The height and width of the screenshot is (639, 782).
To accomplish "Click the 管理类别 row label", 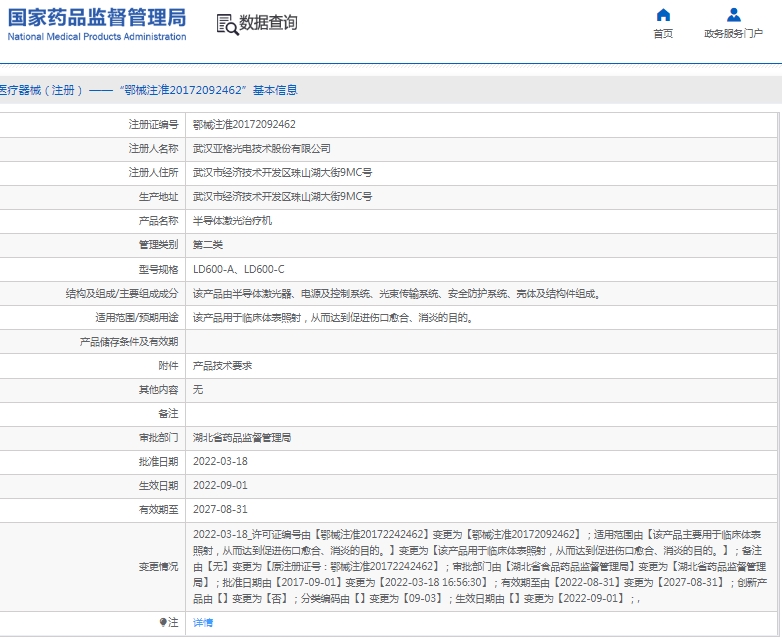I will click(x=159, y=244).
